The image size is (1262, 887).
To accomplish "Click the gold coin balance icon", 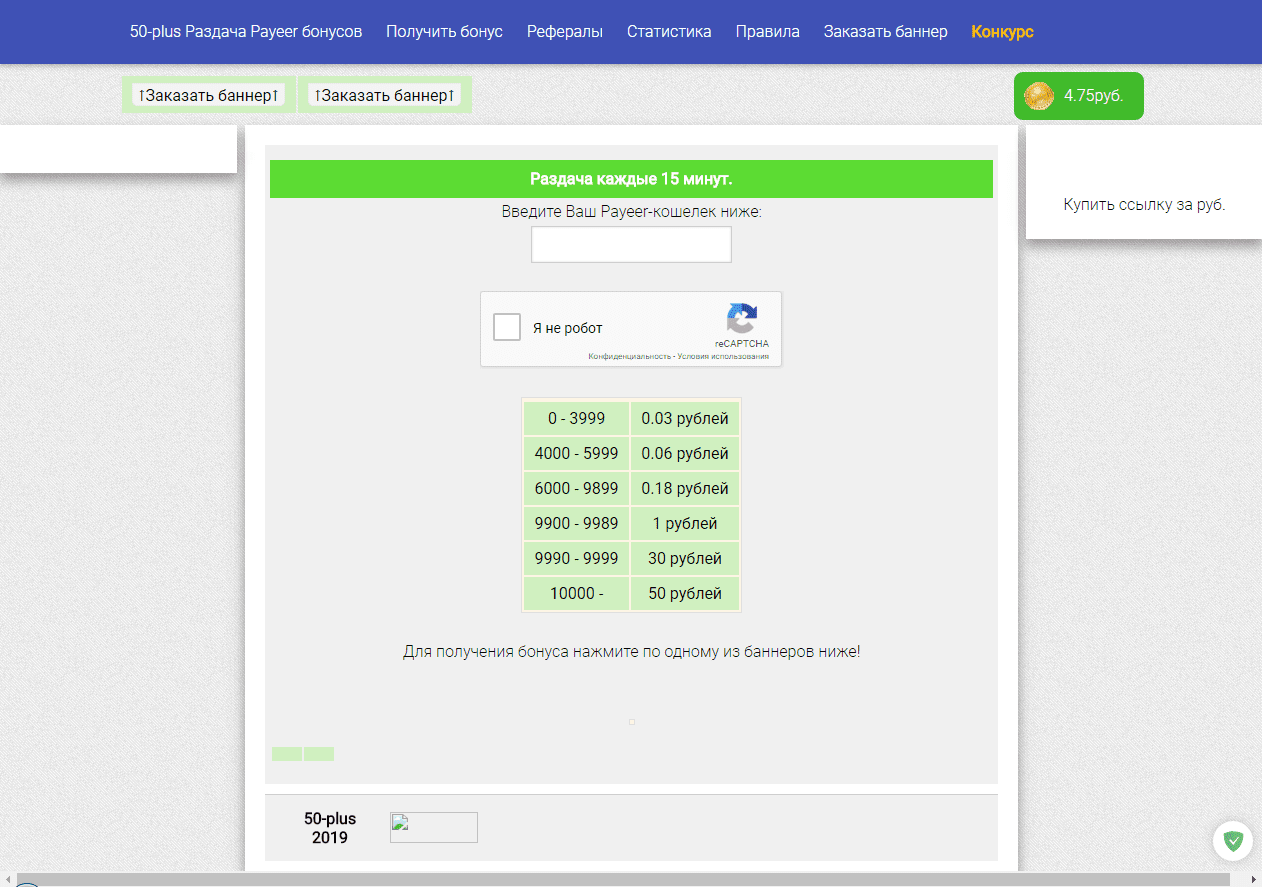I will pyautogui.click(x=1039, y=96).
